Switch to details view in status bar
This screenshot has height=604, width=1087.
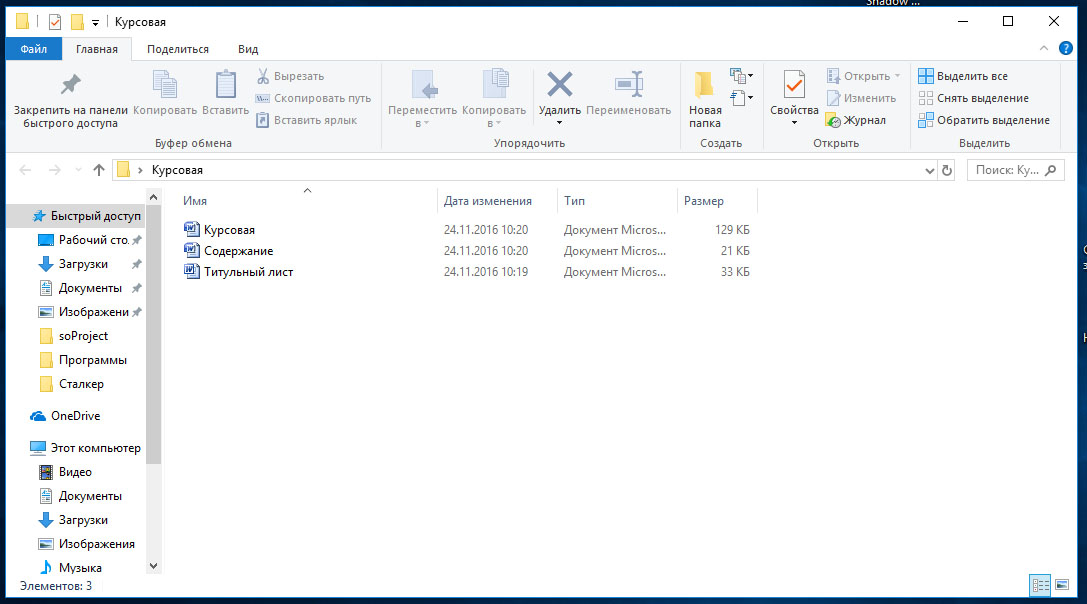1040,585
